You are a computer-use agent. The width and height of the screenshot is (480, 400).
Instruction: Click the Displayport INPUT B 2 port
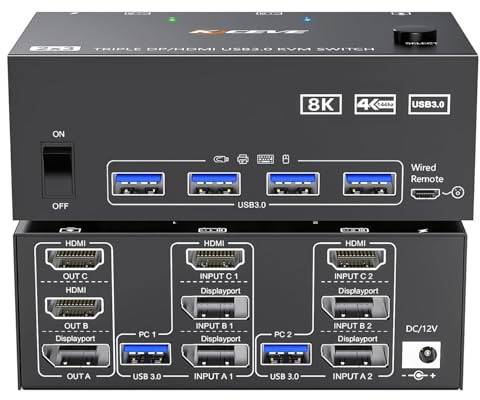(355, 308)
